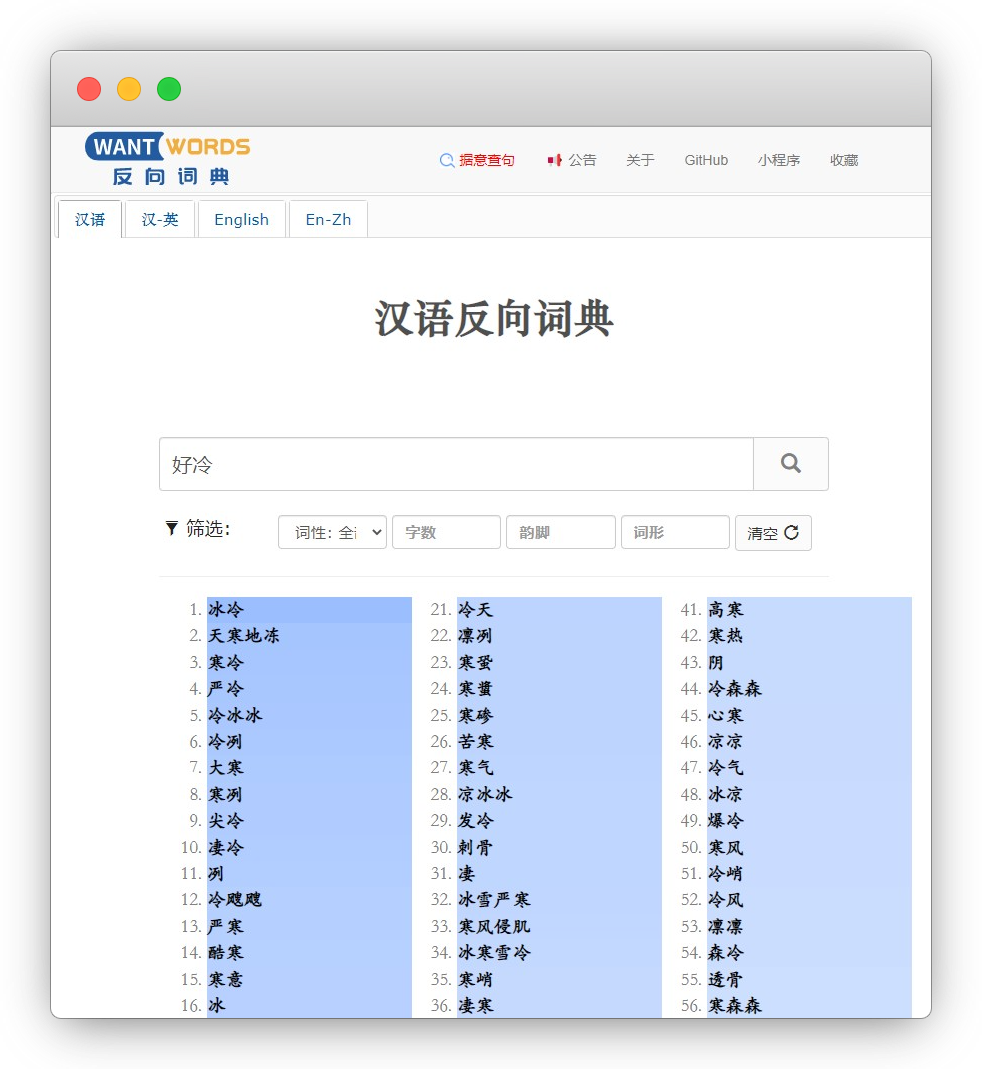Click the WantWords logo
Screen dimensions: 982x1069
166,146
